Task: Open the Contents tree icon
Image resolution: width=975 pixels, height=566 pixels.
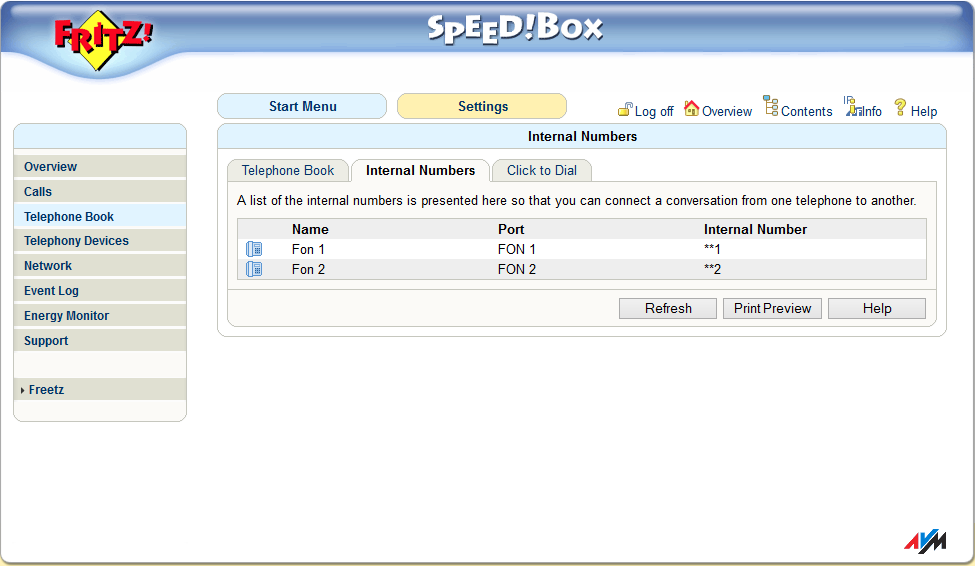Action: 771,106
